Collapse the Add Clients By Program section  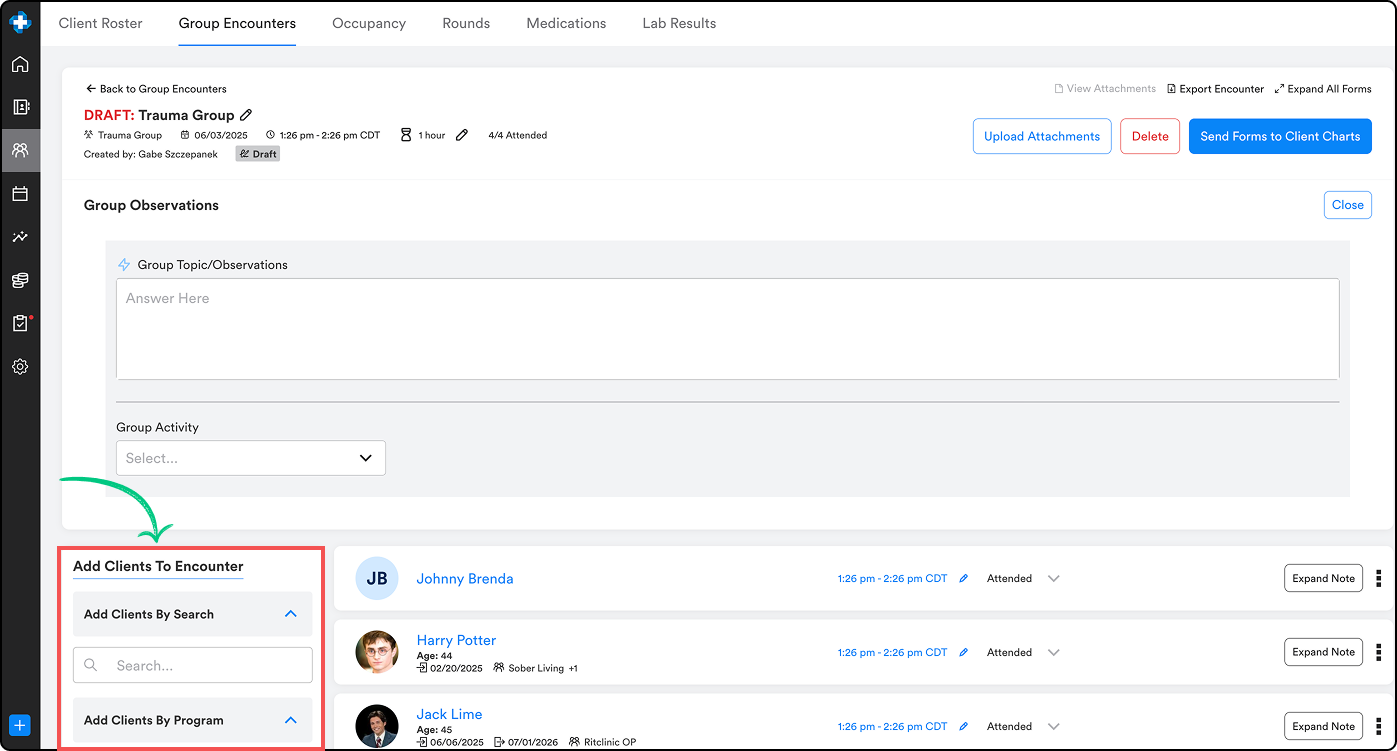[x=291, y=720]
